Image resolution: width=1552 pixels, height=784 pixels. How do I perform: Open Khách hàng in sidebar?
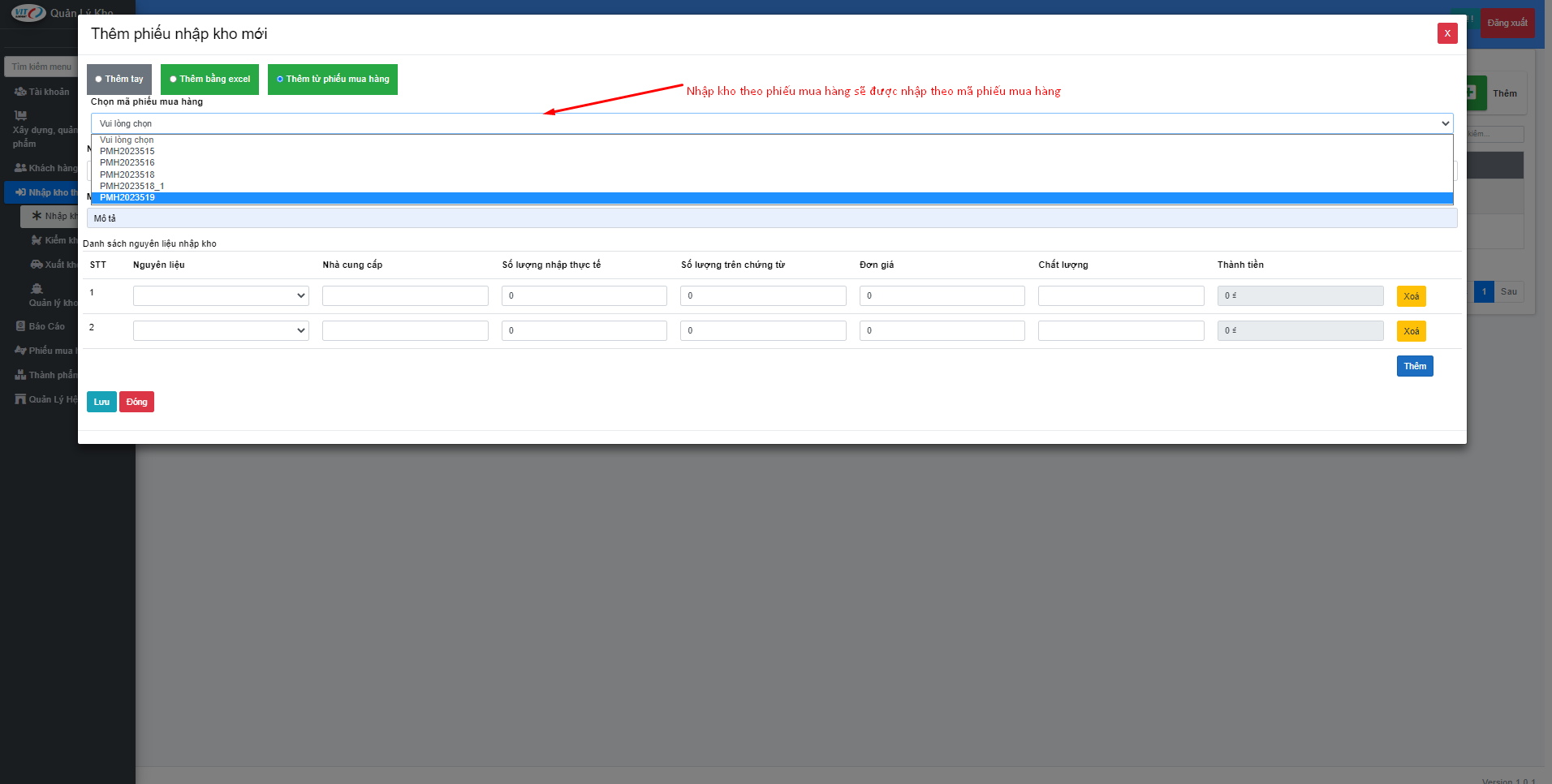45,168
